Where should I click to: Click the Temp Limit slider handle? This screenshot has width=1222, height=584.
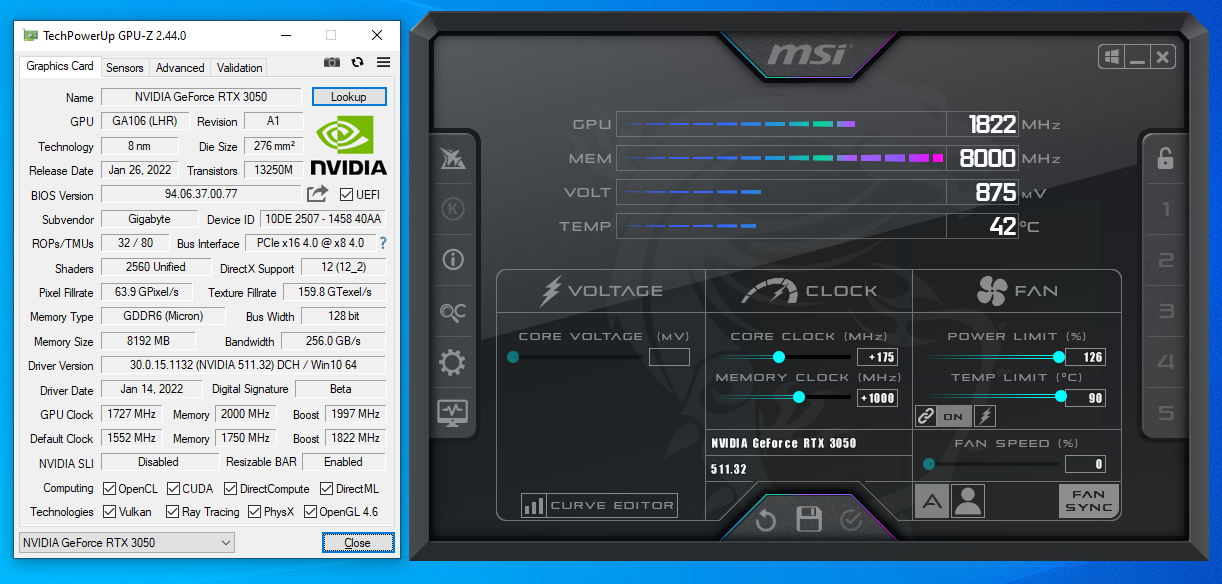(1060, 397)
